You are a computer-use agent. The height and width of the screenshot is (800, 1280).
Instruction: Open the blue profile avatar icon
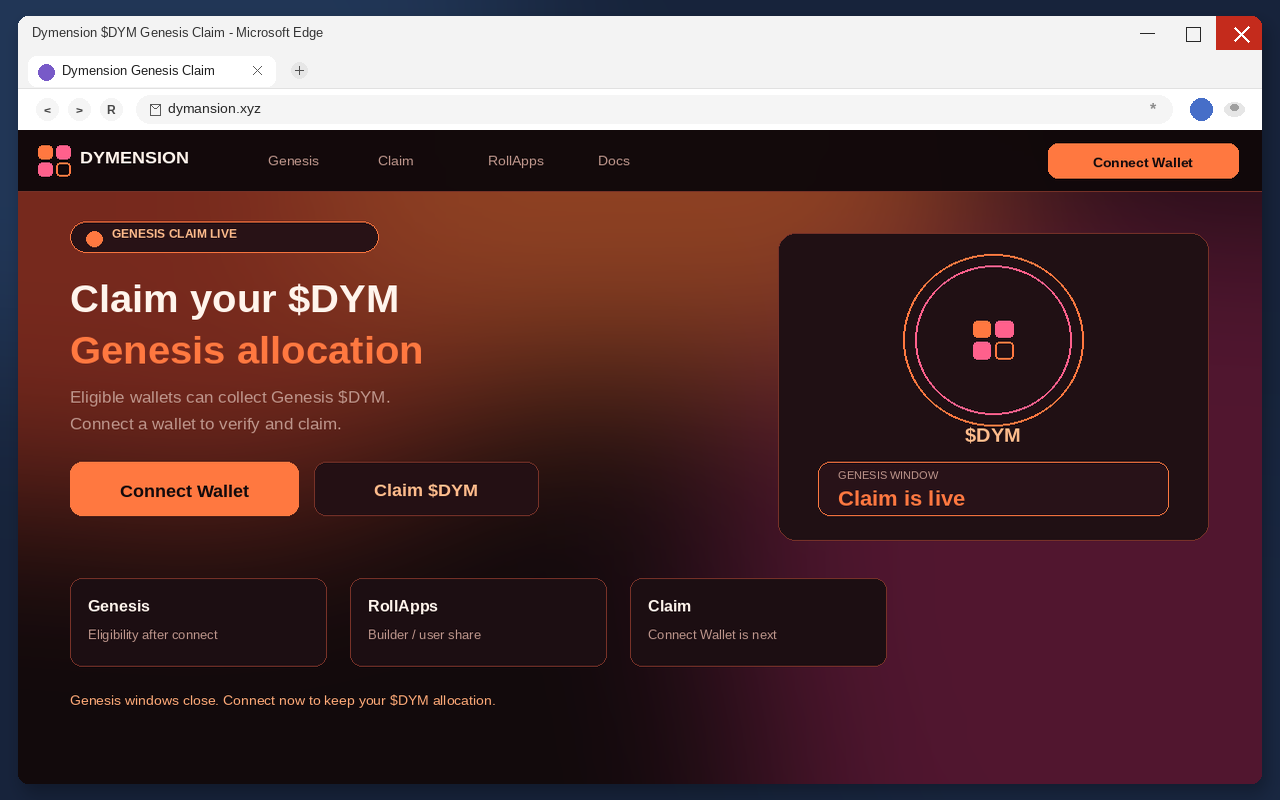click(1201, 110)
